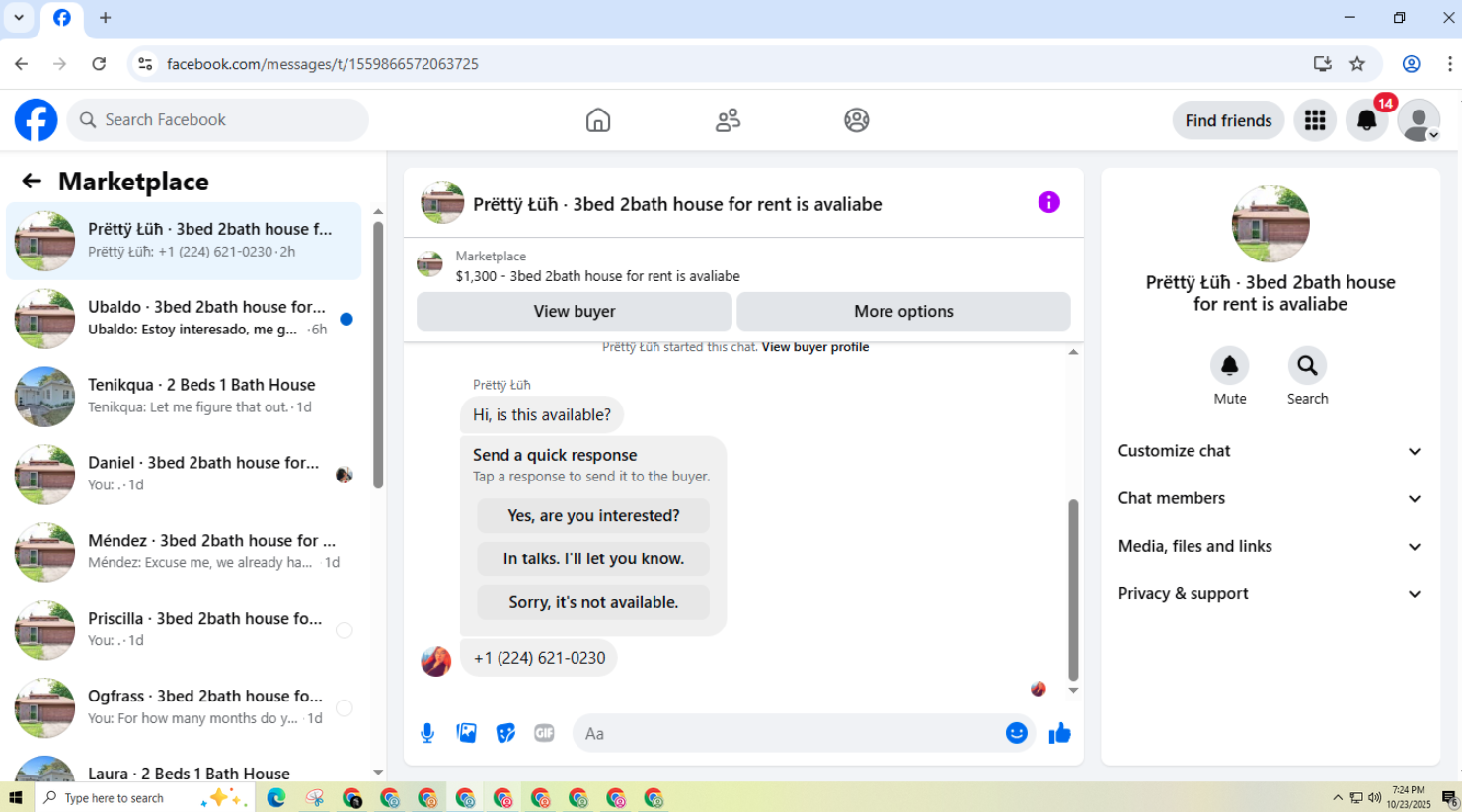1462x812 pixels.
Task: Open the Ogfrass conversation
Action: pyautogui.click(x=184, y=708)
